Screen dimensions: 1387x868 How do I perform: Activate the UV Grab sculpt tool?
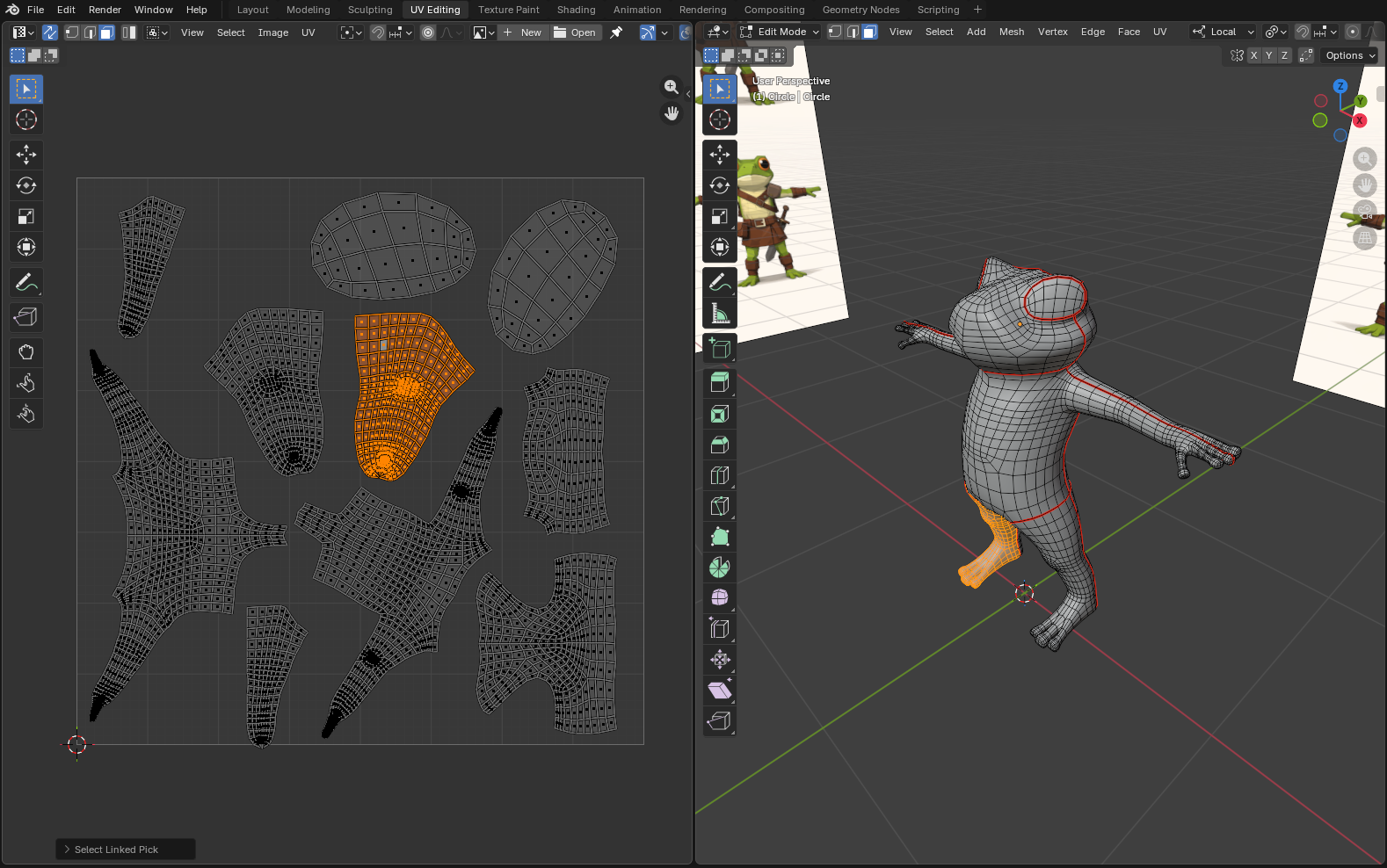25,352
